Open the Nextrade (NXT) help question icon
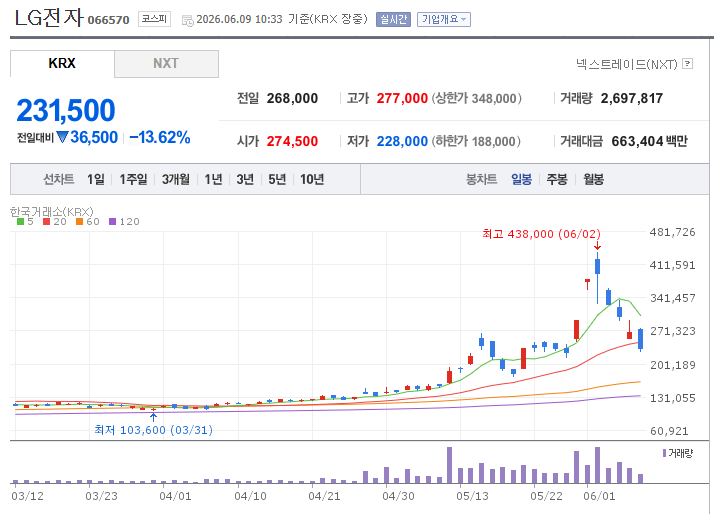 tap(688, 64)
